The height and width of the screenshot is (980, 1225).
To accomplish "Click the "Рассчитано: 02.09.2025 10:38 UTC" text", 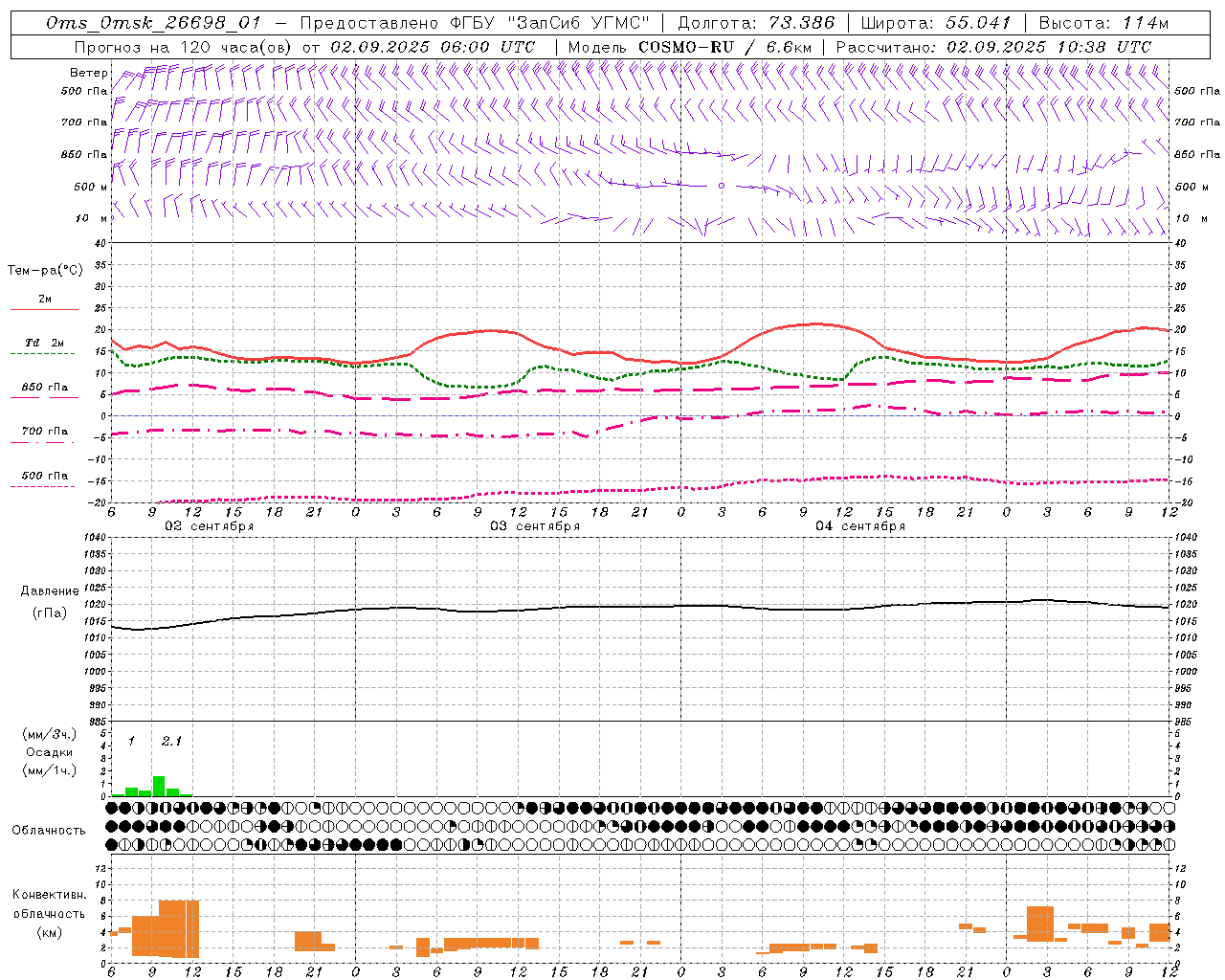I will pos(993,47).
